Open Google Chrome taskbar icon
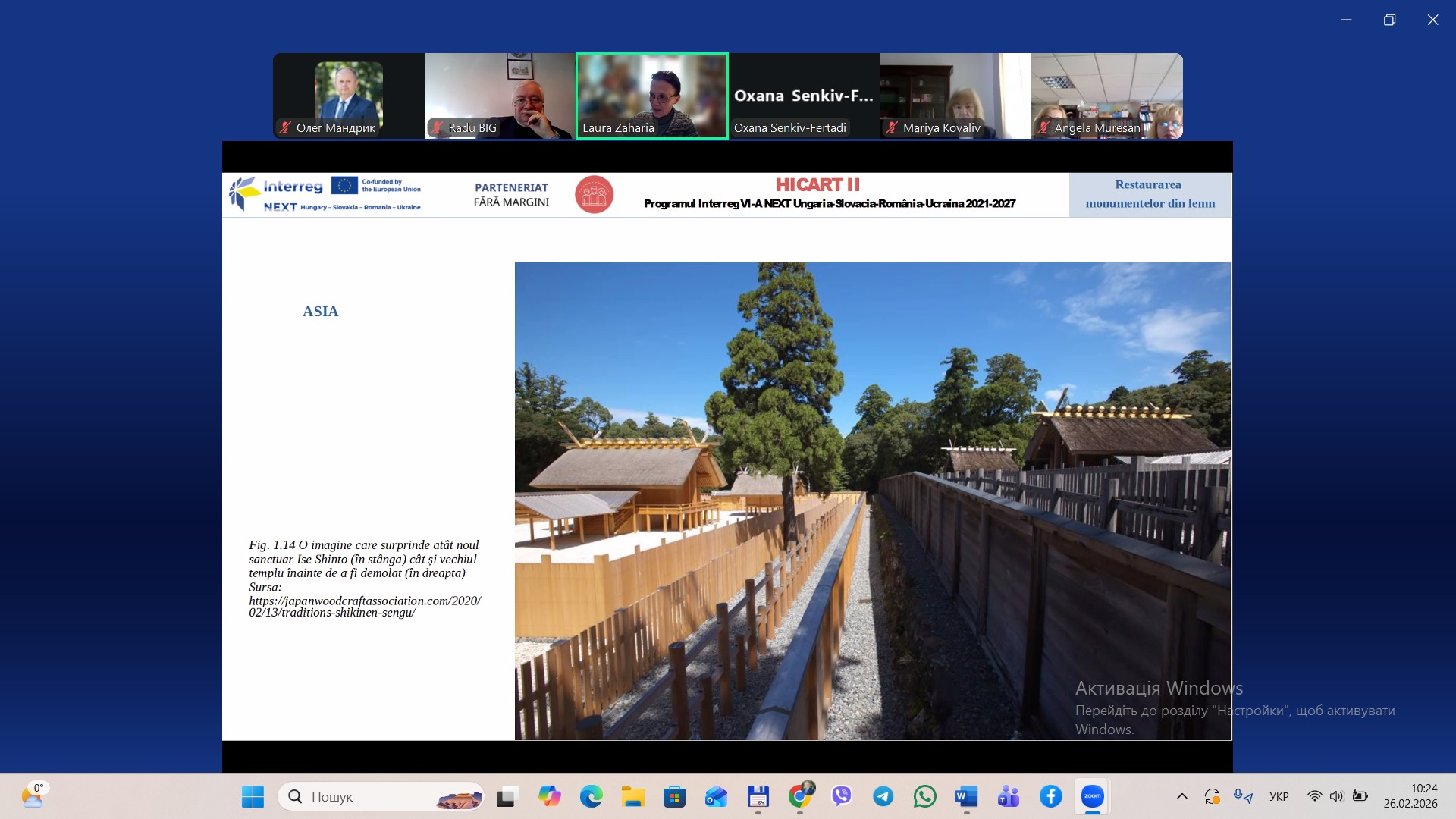Viewport: 1456px width, 819px height. pyautogui.click(x=799, y=796)
